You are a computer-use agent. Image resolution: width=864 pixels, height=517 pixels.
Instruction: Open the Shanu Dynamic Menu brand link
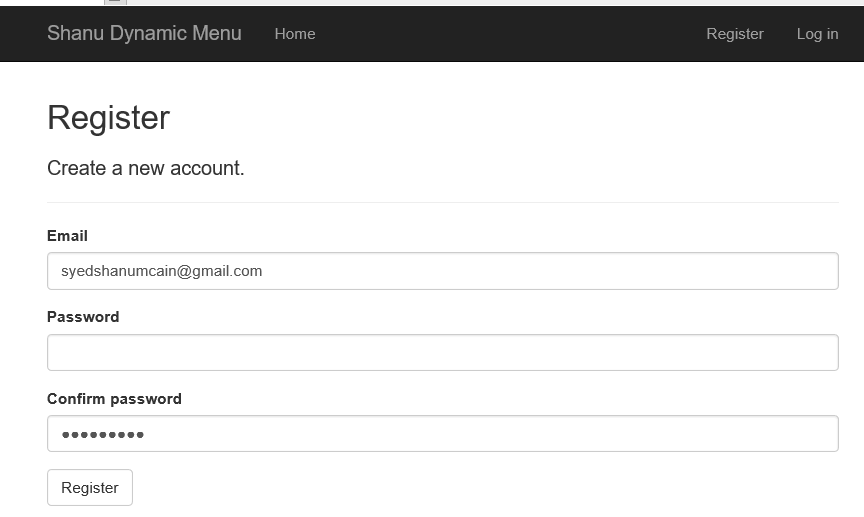pyautogui.click(x=144, y=34)
